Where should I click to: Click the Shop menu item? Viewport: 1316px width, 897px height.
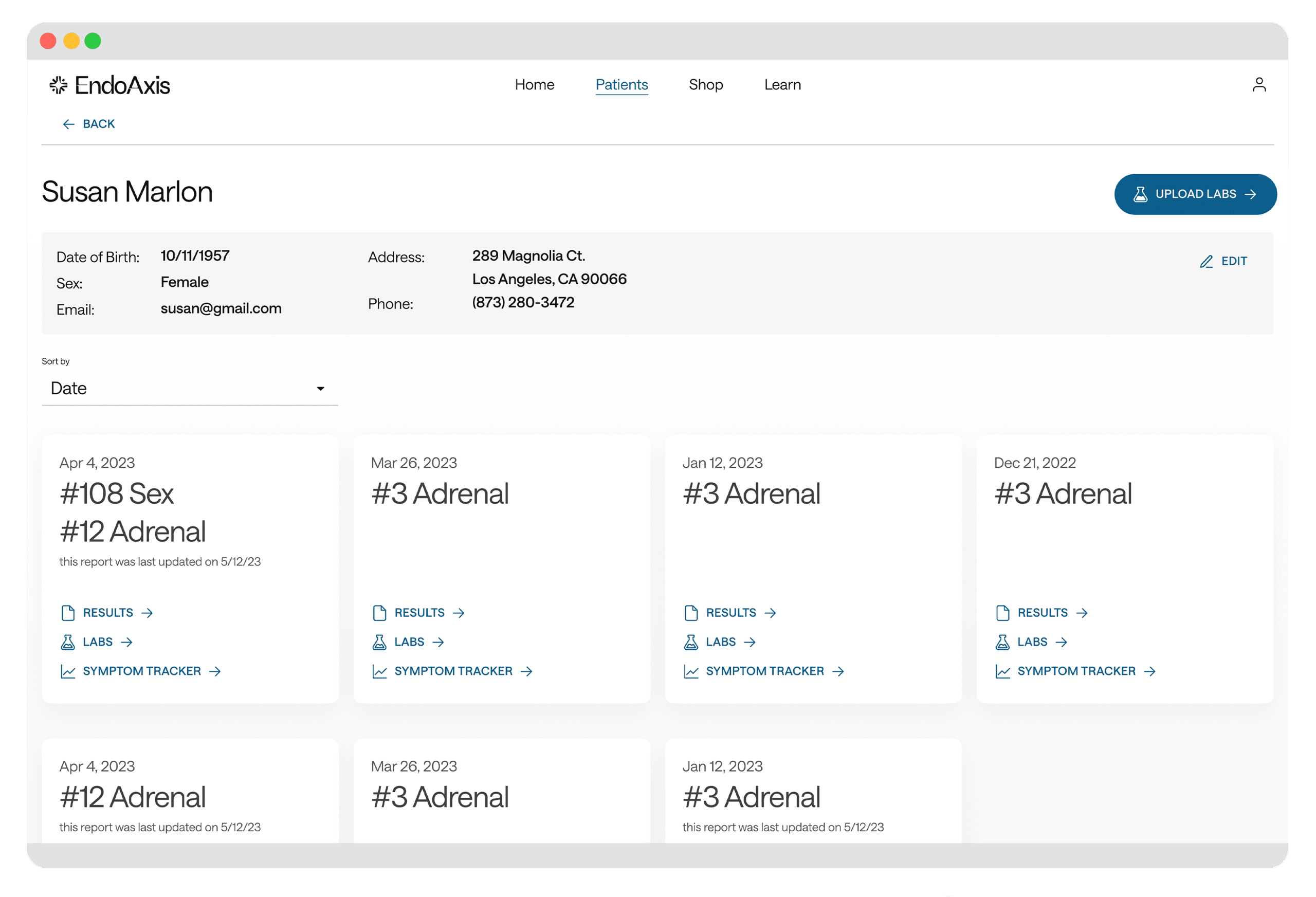pyautogui.click(x=705, y=84)
